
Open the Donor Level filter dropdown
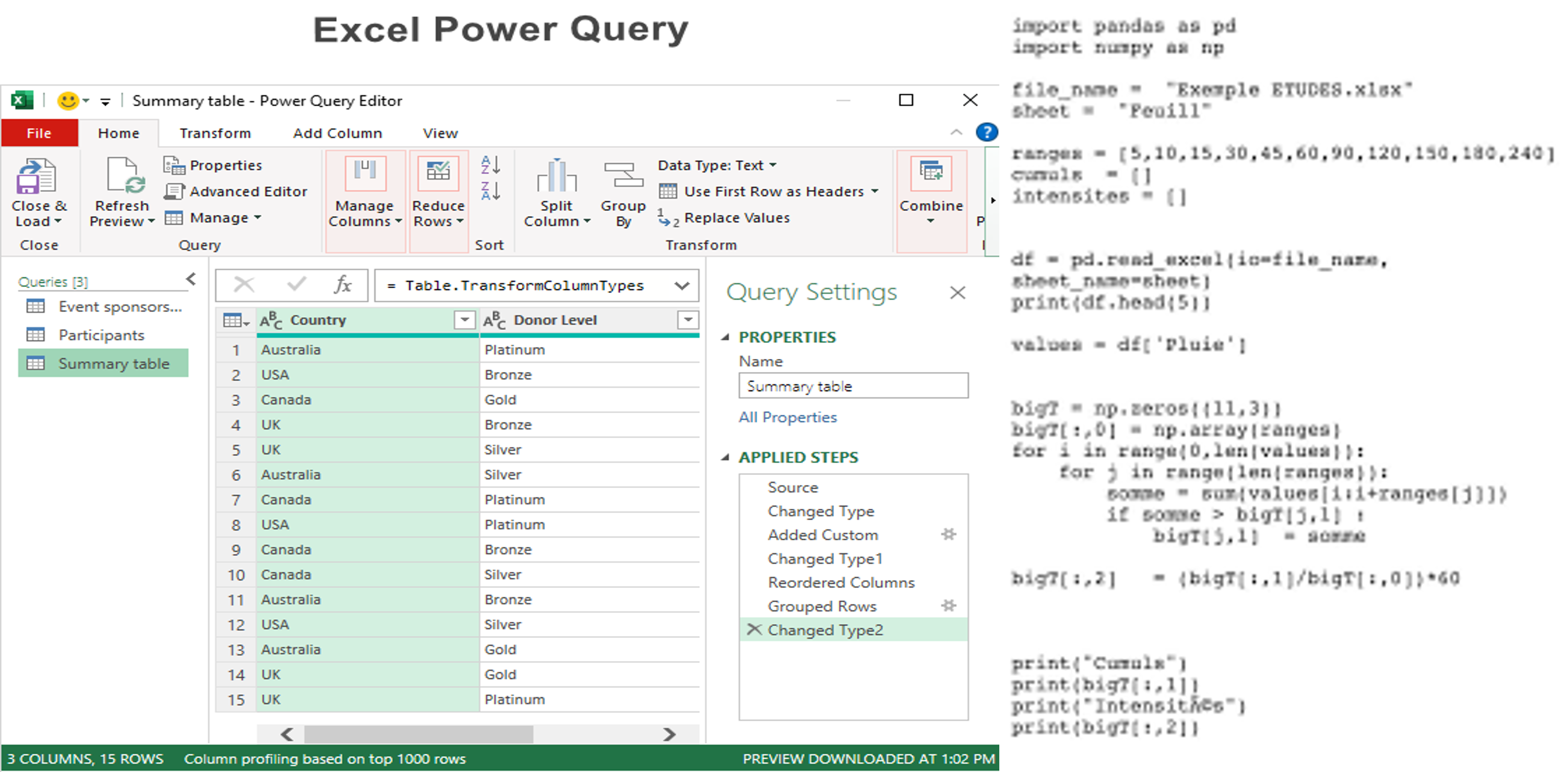click(x=689, y=320)
